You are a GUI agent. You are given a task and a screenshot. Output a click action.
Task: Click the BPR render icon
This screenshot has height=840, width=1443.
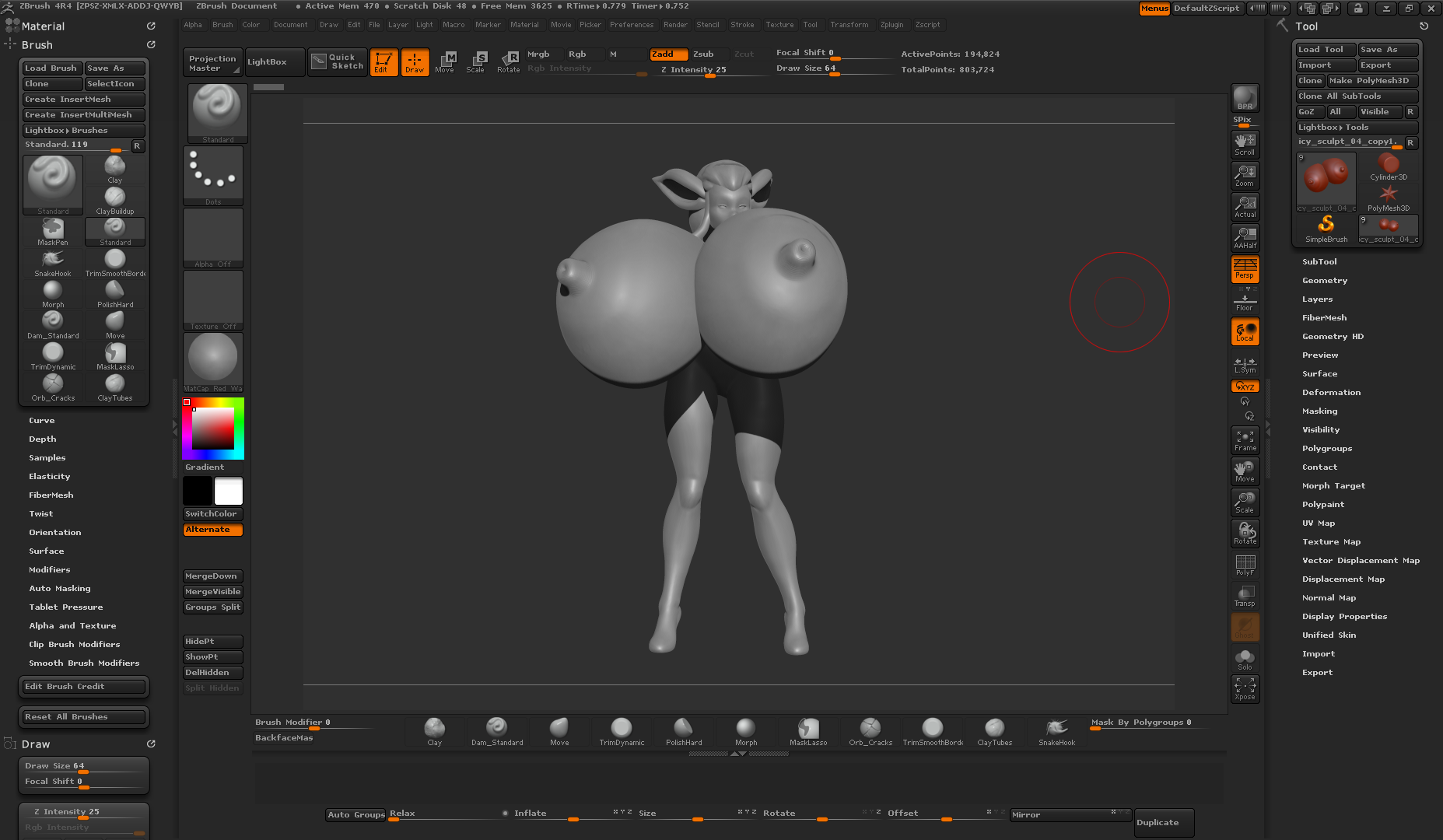pyautogui.click(x=1245, y=98)
